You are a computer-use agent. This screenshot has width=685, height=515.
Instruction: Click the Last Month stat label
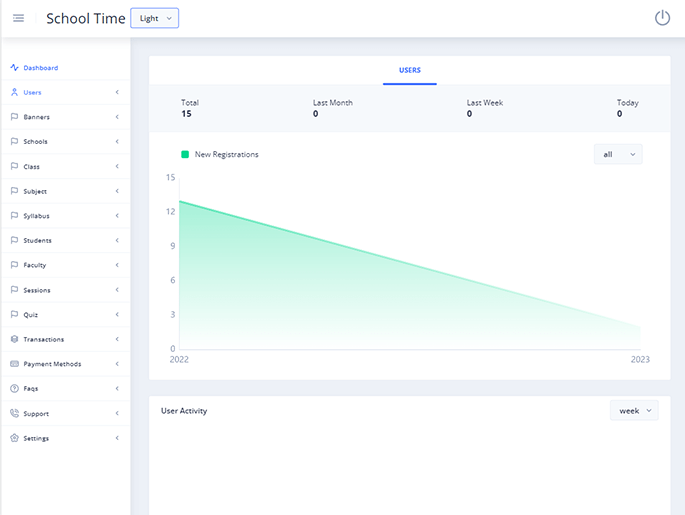click(x=332, y=103)
